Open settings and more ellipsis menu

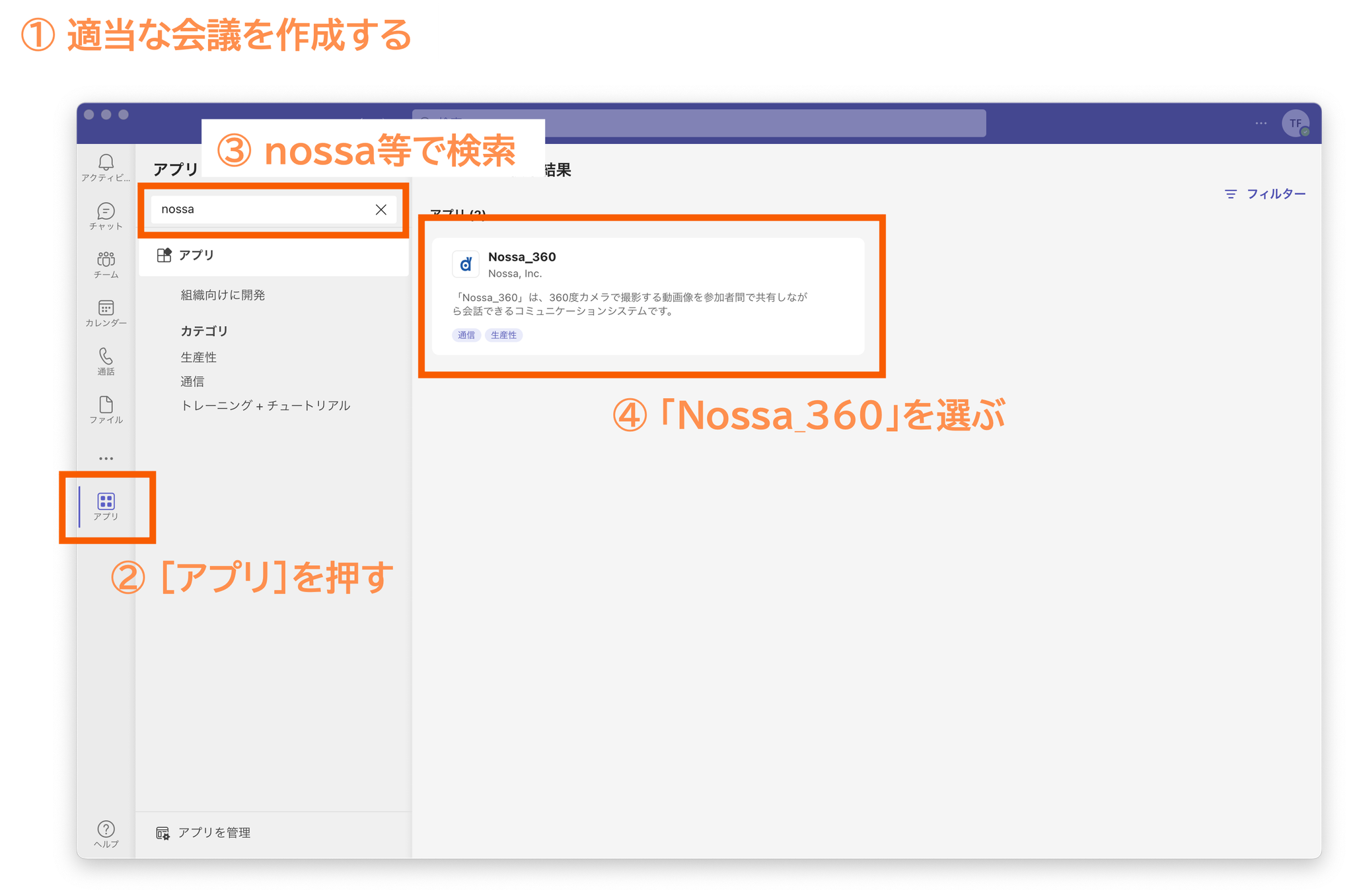1261,123
